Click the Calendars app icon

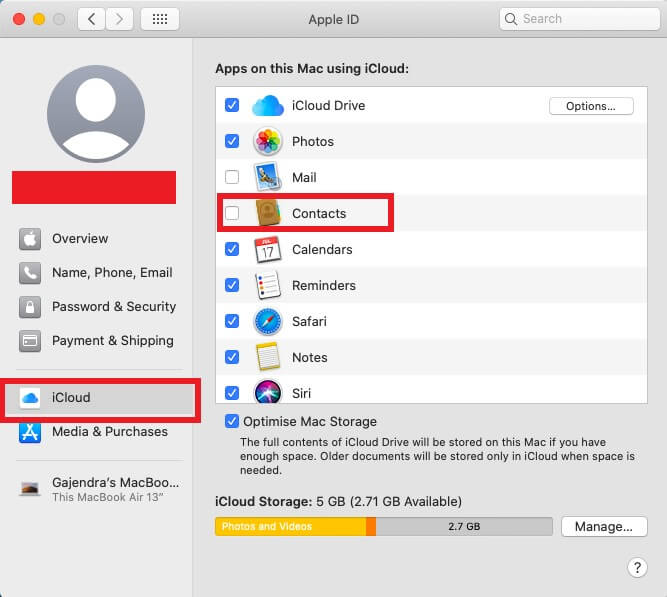(267, 250)
